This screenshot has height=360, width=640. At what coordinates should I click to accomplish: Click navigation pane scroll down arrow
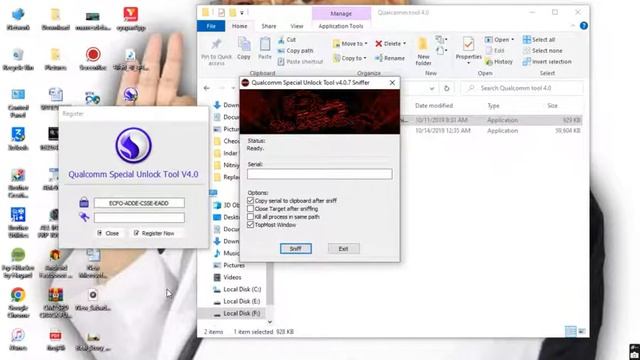point(269,322)
